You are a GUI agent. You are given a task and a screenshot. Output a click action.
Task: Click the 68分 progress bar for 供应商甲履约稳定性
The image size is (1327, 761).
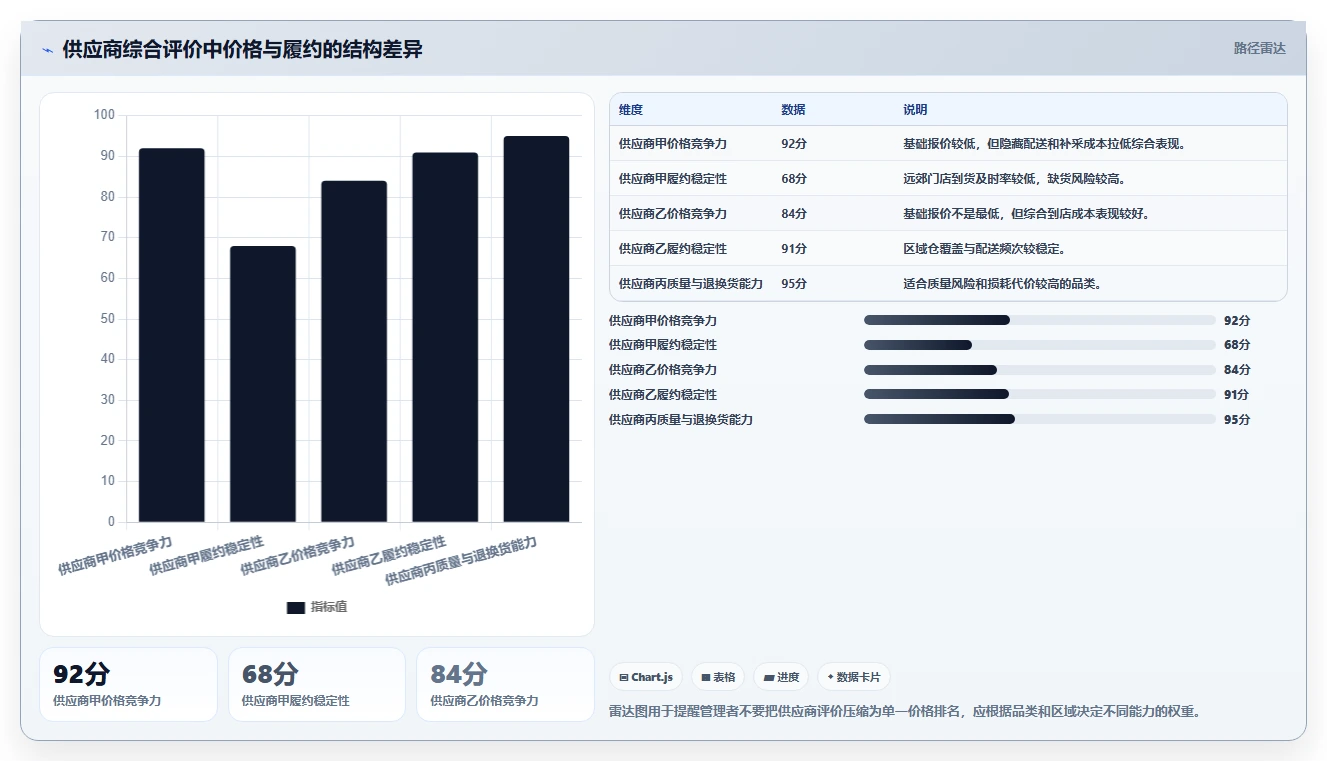[1040, 345]
